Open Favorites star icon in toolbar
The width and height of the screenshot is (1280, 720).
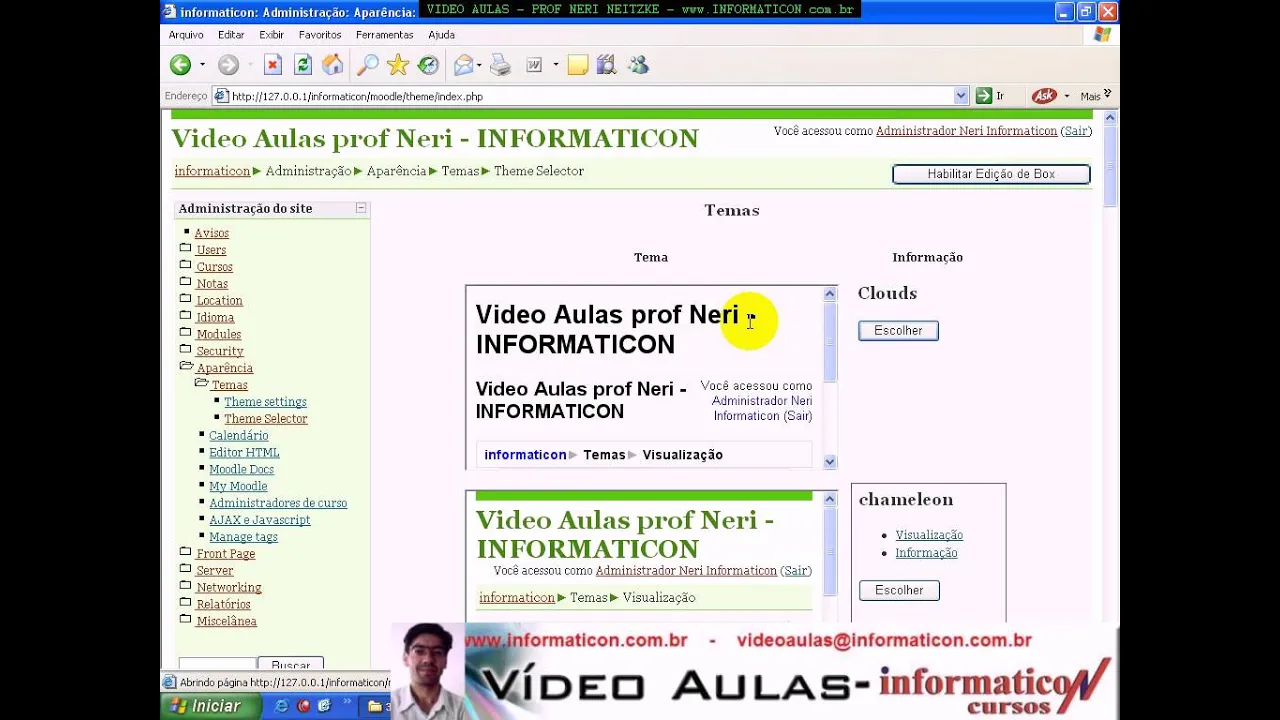coord(398,65)
